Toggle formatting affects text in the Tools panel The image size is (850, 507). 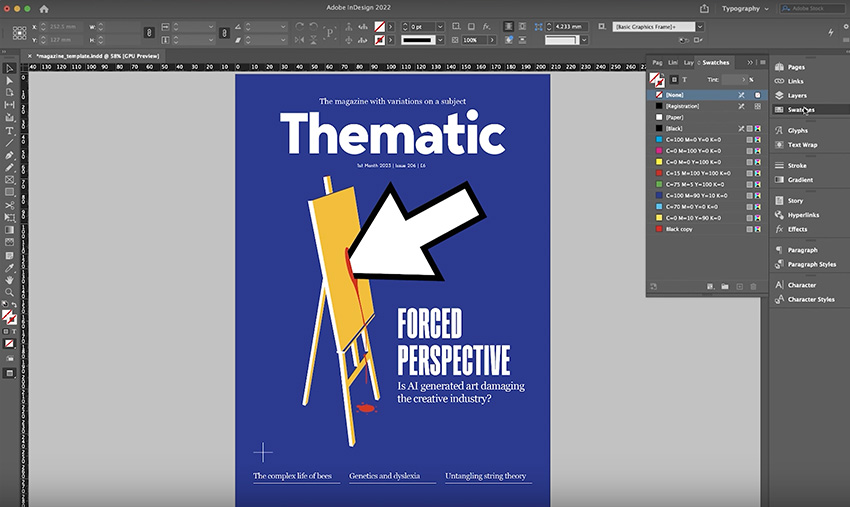[14, 331]
